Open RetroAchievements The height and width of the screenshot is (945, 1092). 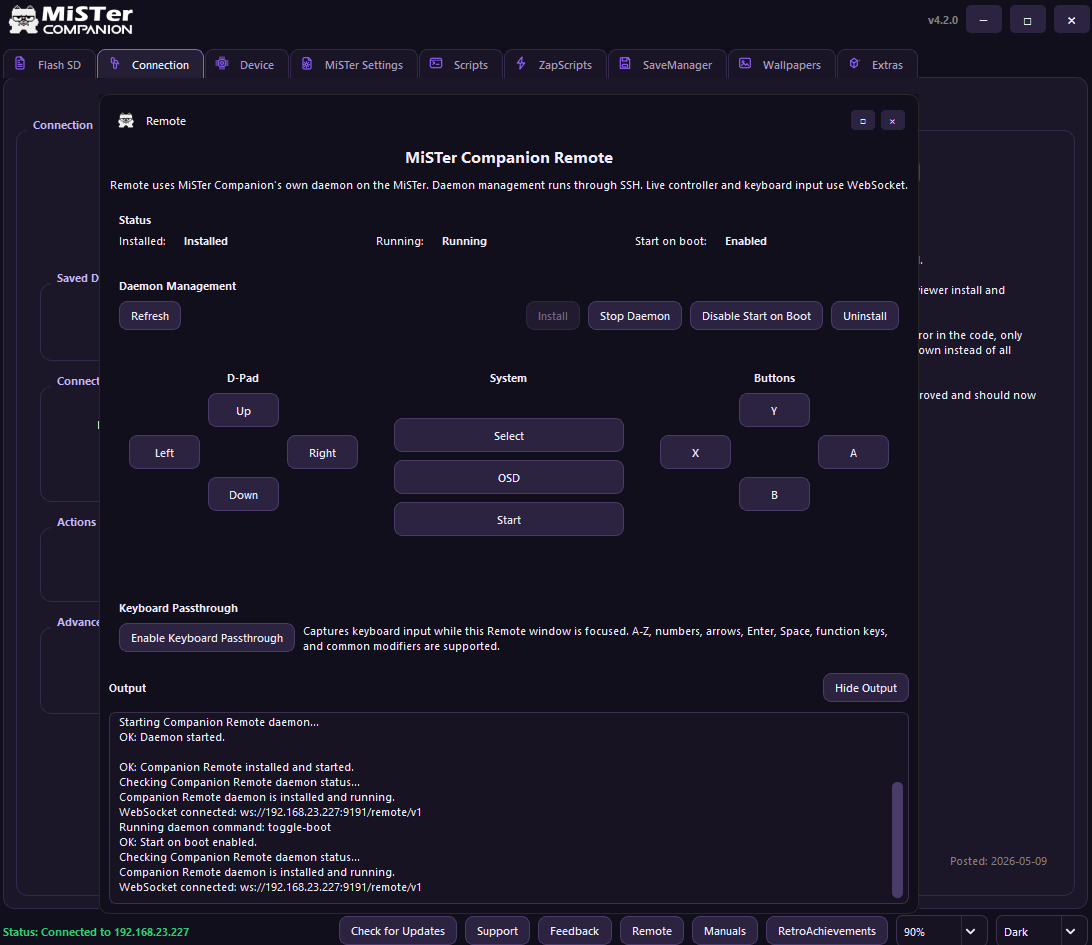coord(827,930)
